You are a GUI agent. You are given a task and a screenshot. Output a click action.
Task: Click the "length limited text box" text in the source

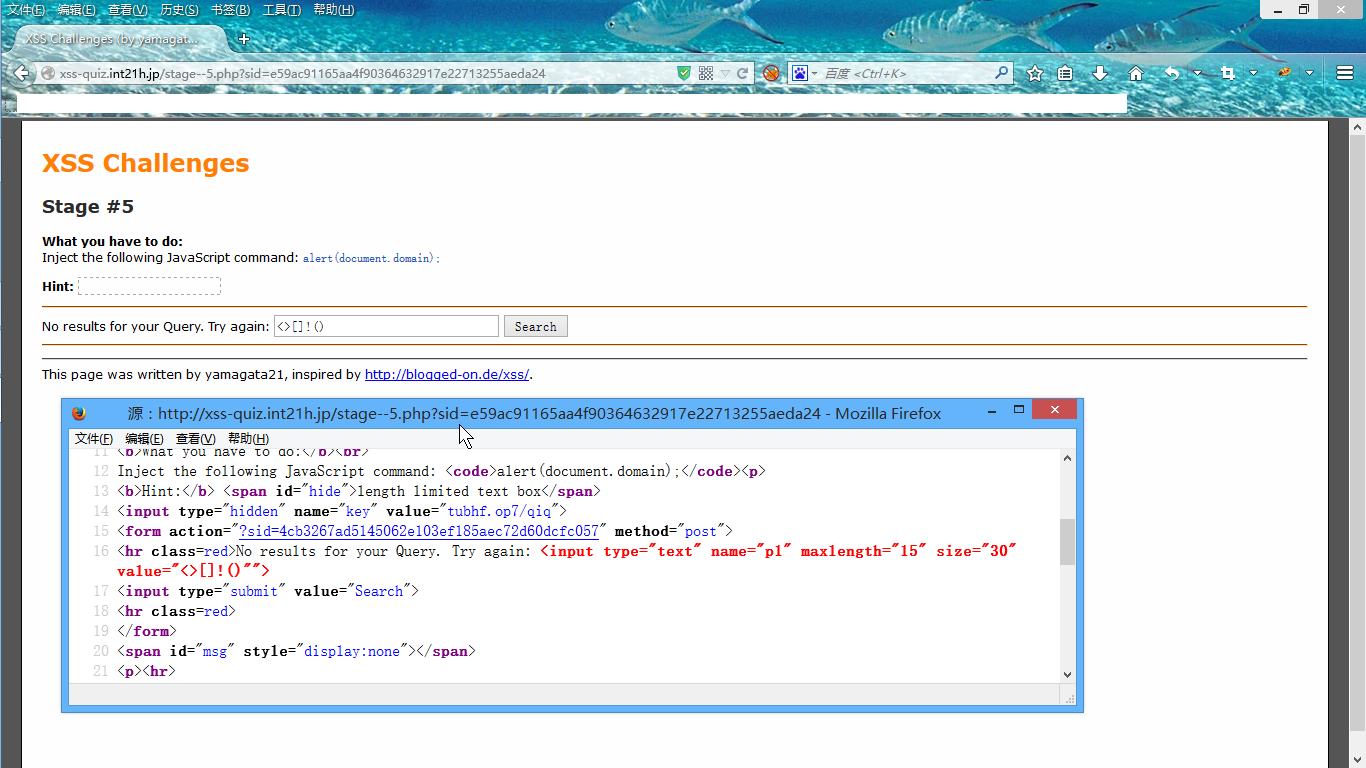[449, 491]
